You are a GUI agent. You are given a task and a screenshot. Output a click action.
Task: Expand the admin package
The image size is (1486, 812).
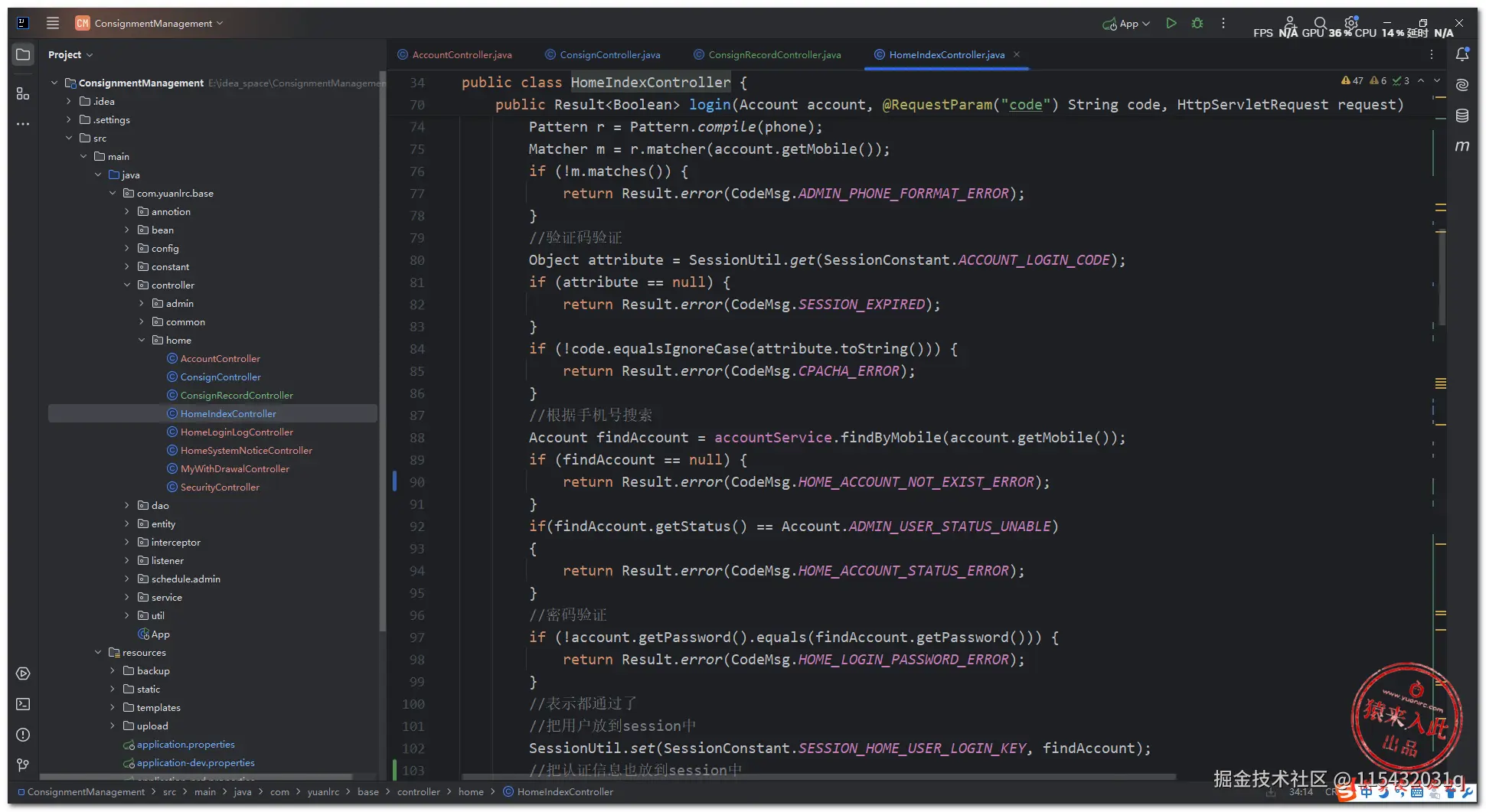coord(142,303)
